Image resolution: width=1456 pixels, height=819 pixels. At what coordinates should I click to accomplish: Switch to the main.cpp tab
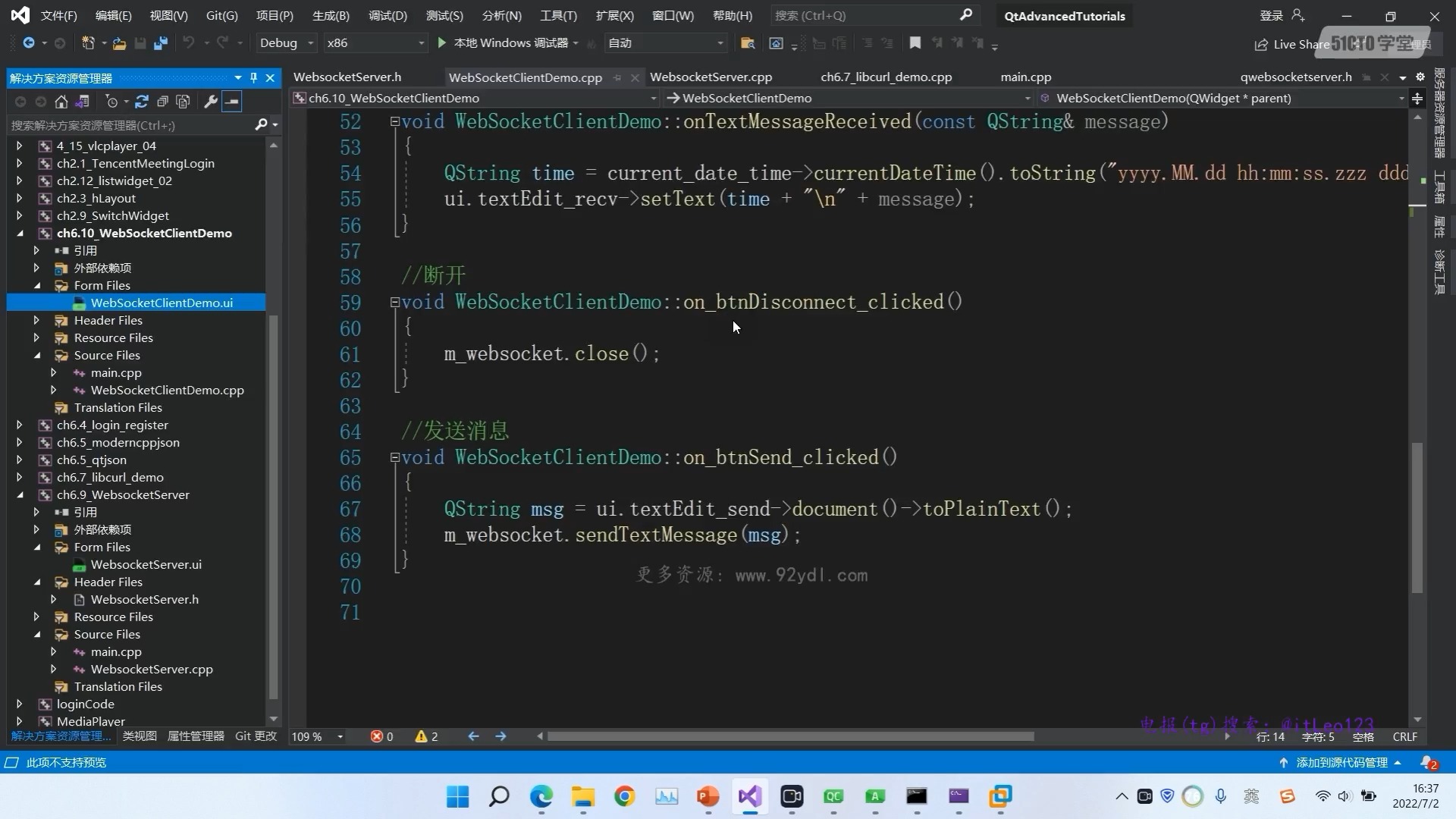(x=1026, y=76)
